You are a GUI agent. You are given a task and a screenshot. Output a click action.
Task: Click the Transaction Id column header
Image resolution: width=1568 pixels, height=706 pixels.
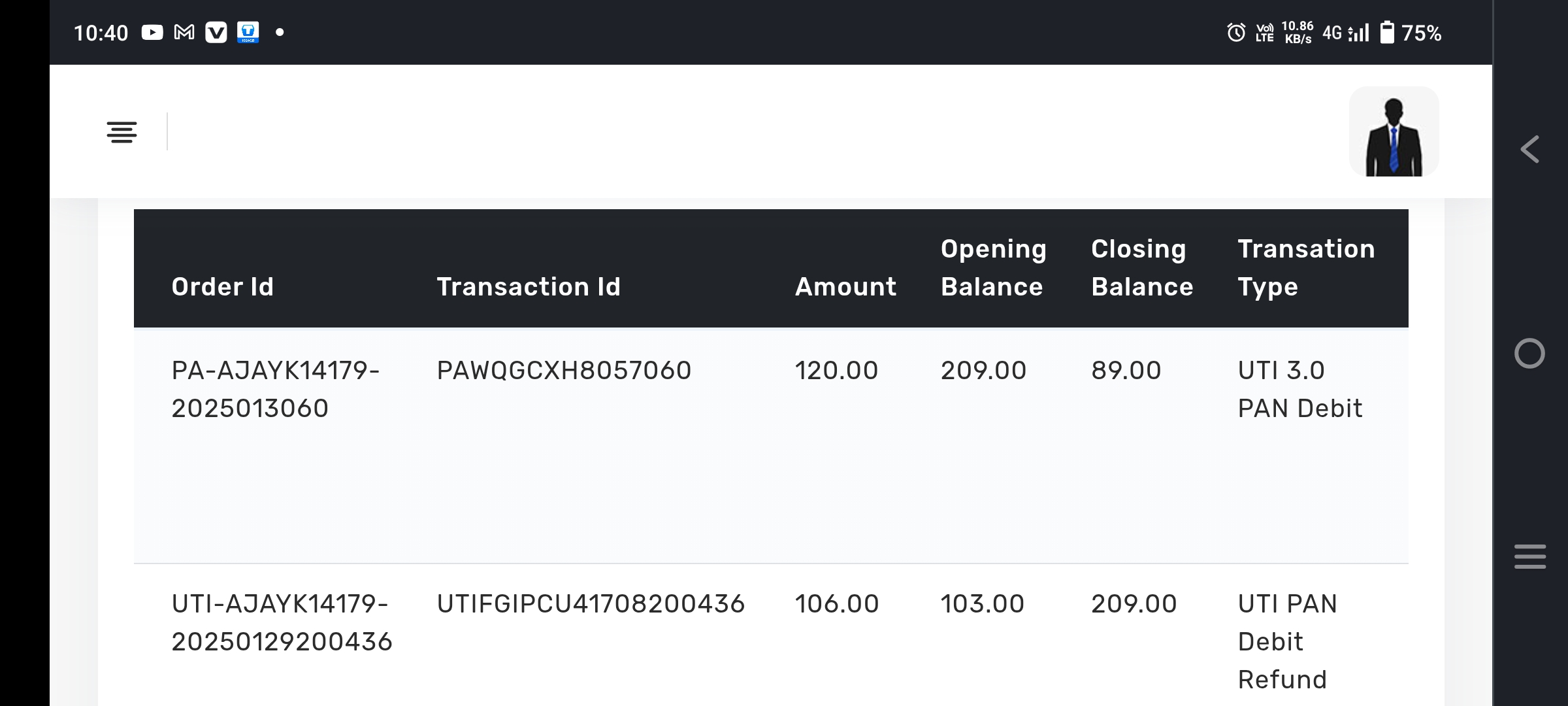tap(529, 287)
